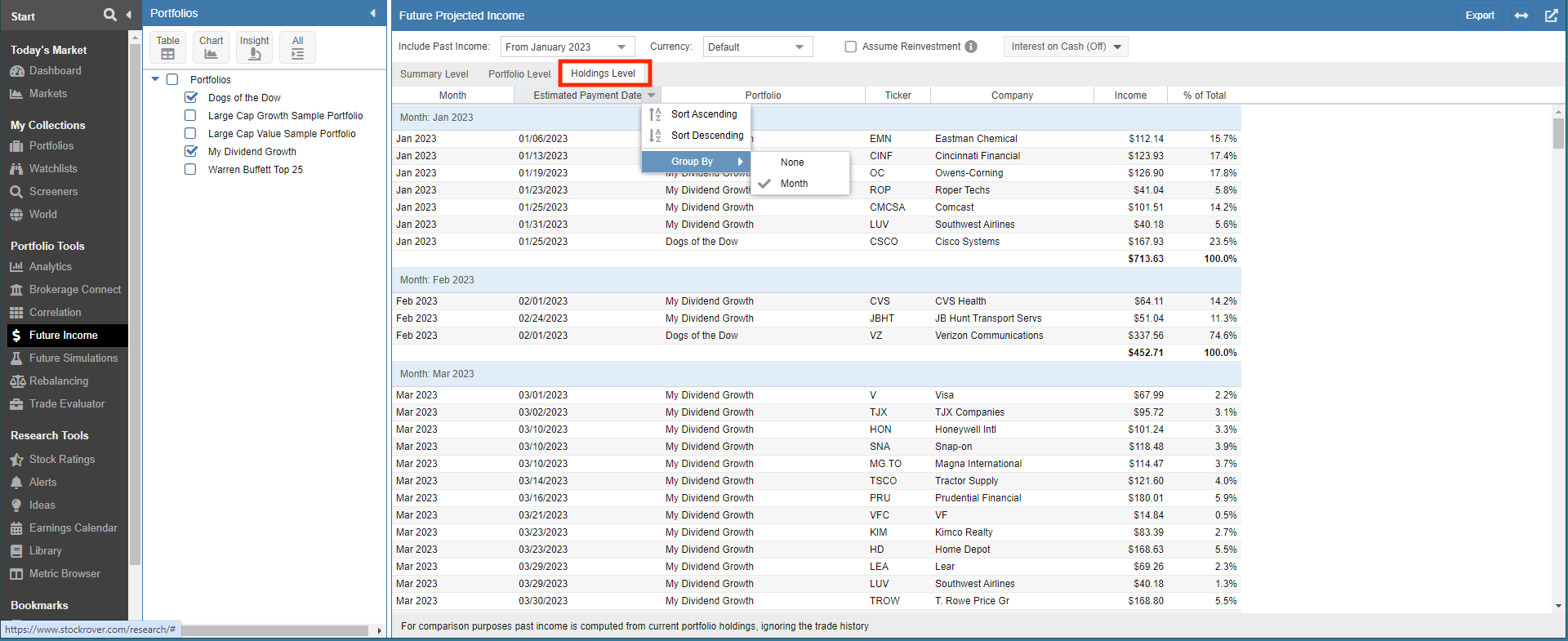Choose Sort Descending from column menu
The image size is (1568, 641).
[x=696, y=136]
